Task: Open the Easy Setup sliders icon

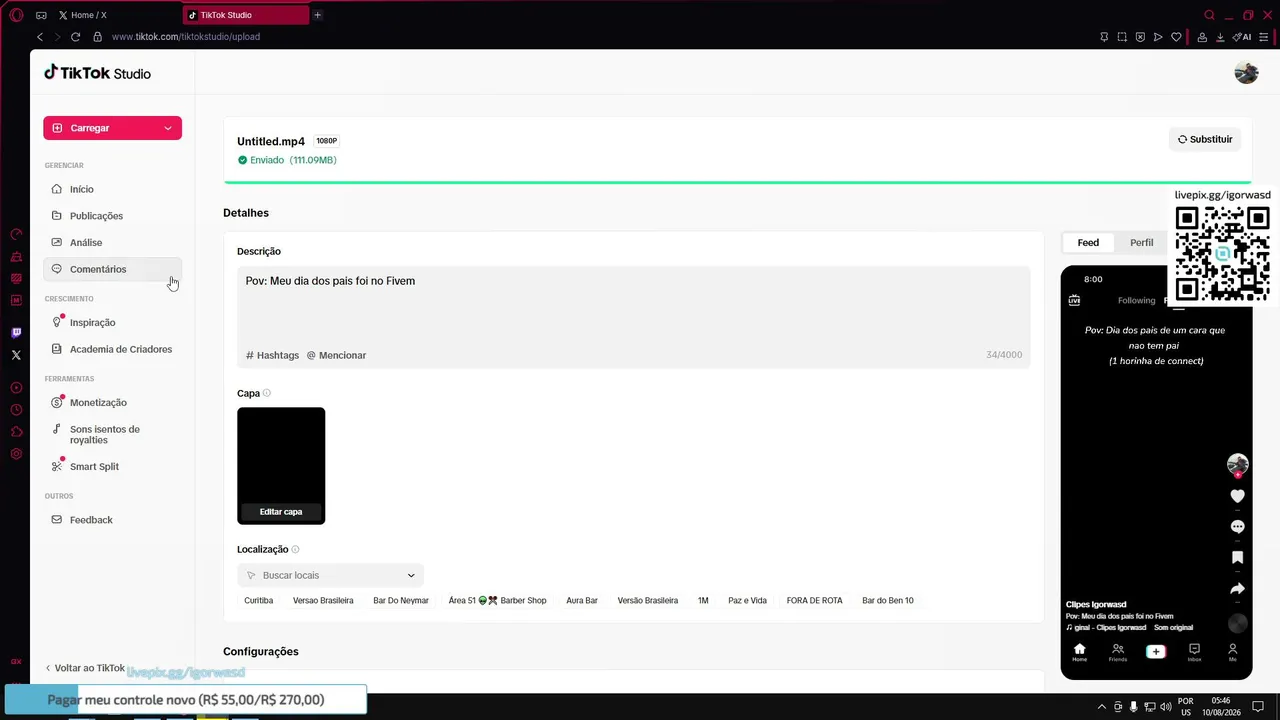Action: pos(1264,37)
